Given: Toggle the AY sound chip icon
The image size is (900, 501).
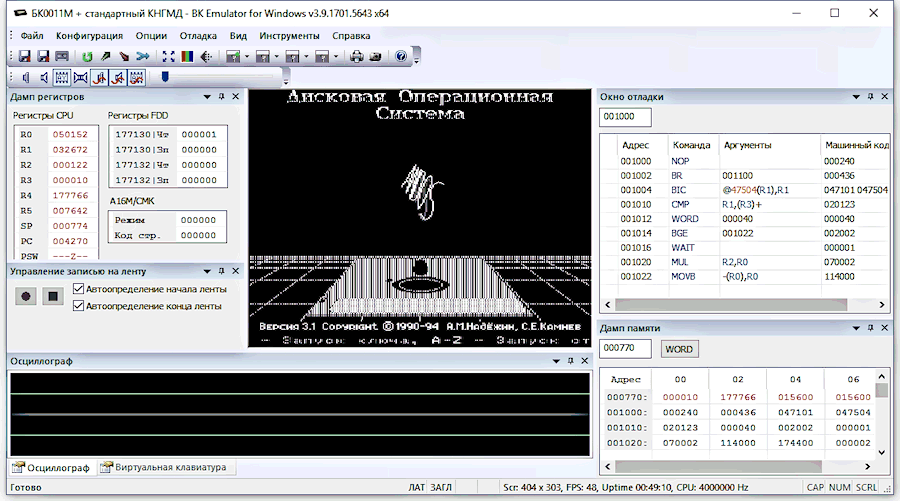Looking at the screenshot, I should click(62, 77).
